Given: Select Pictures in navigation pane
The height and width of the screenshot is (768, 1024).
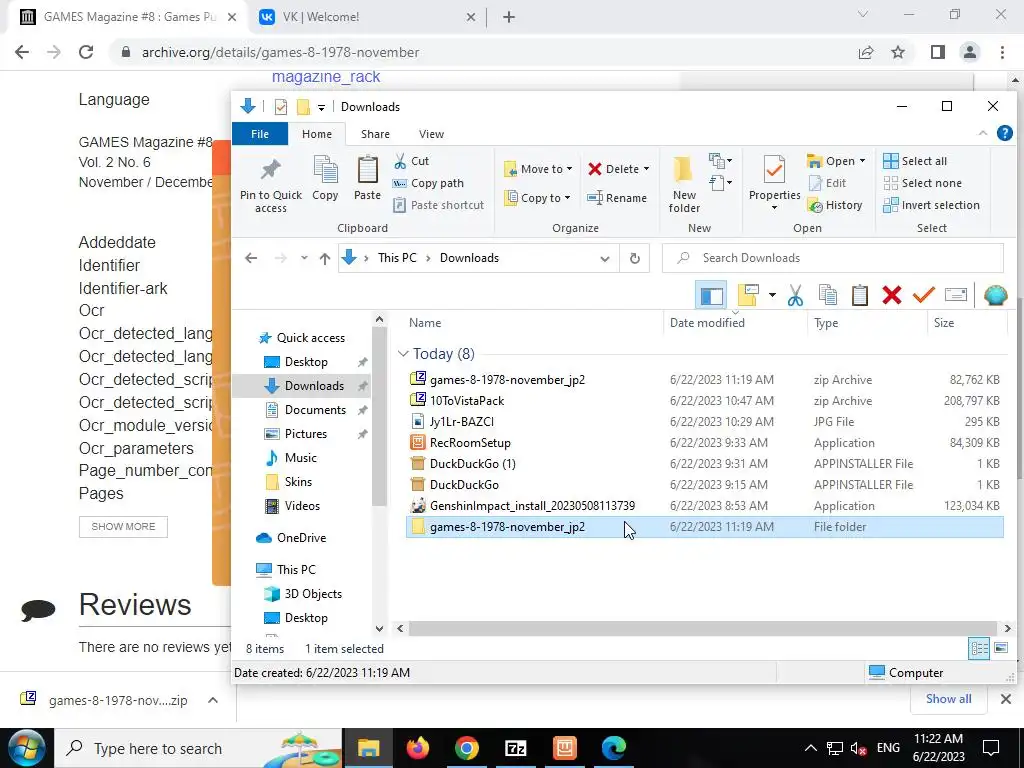Looking at the screenshot, I should (x=305, y=434).
